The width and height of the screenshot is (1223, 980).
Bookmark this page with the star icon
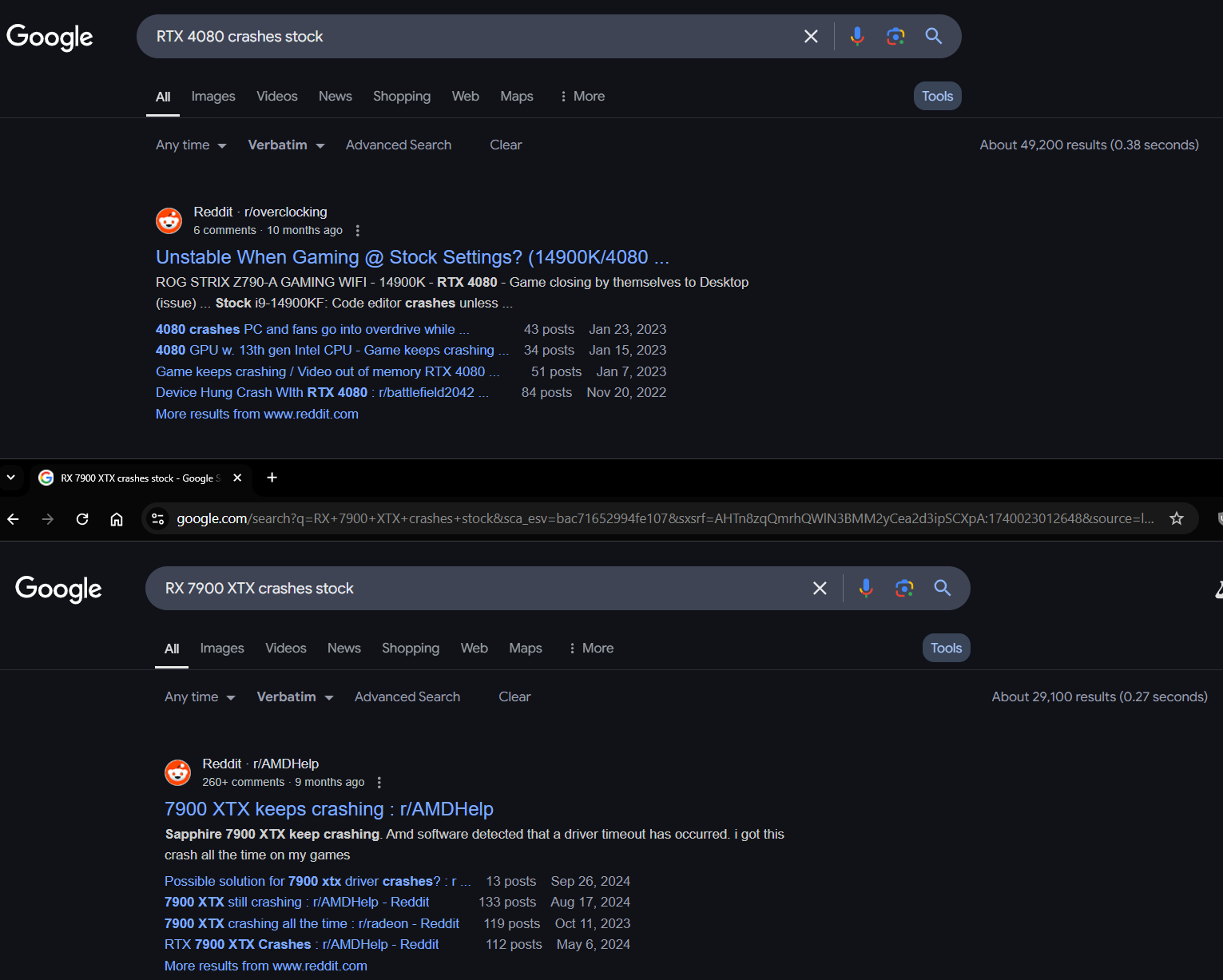coord(1177,518)
